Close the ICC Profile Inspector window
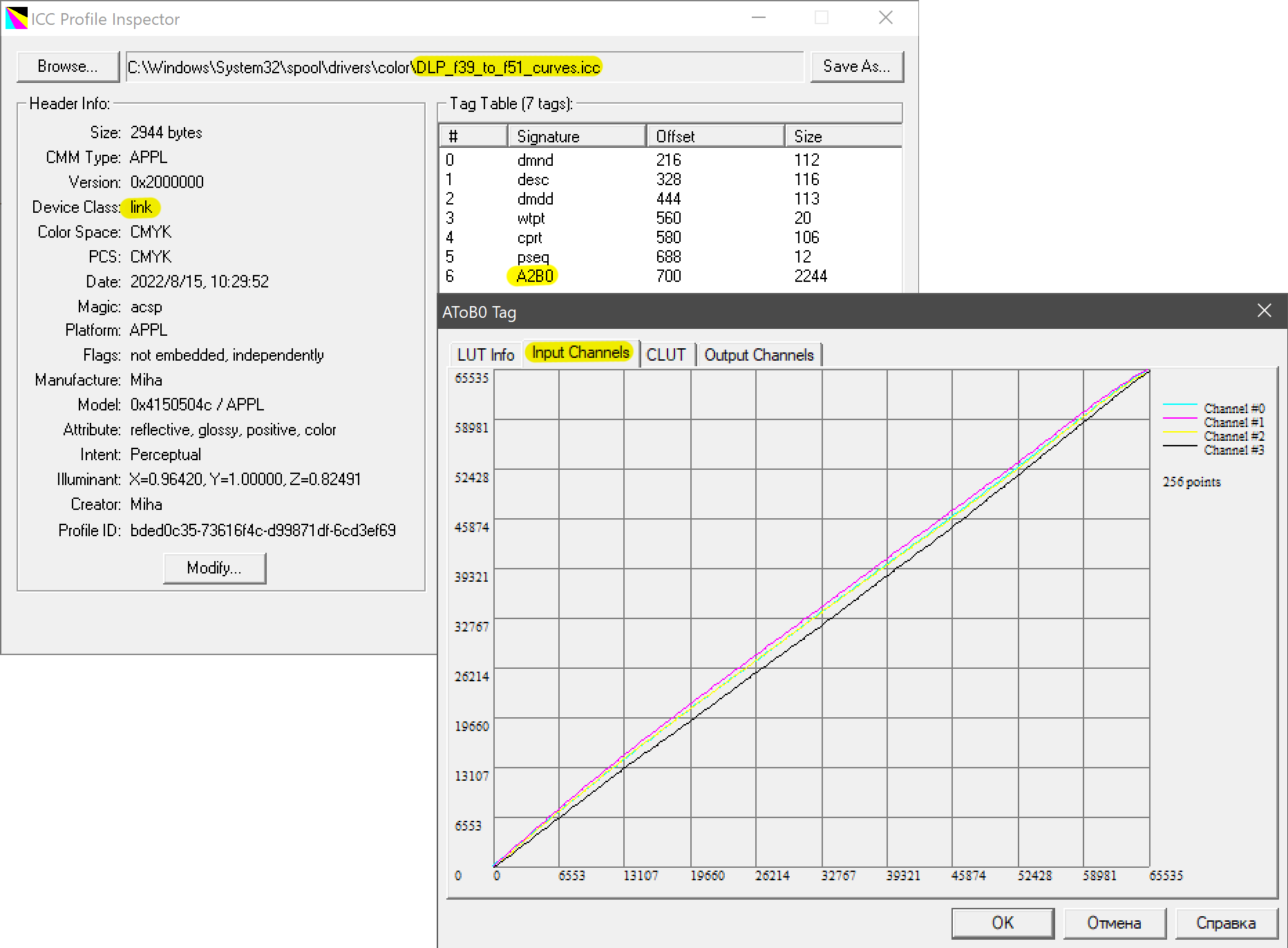1288x948 pixels. point(885,18)
